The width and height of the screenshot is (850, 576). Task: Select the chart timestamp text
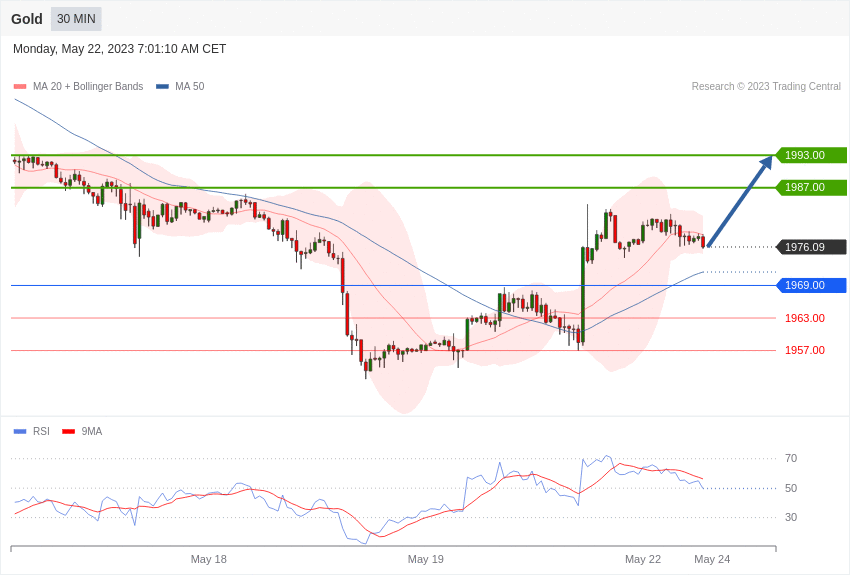tap(119, 49)
